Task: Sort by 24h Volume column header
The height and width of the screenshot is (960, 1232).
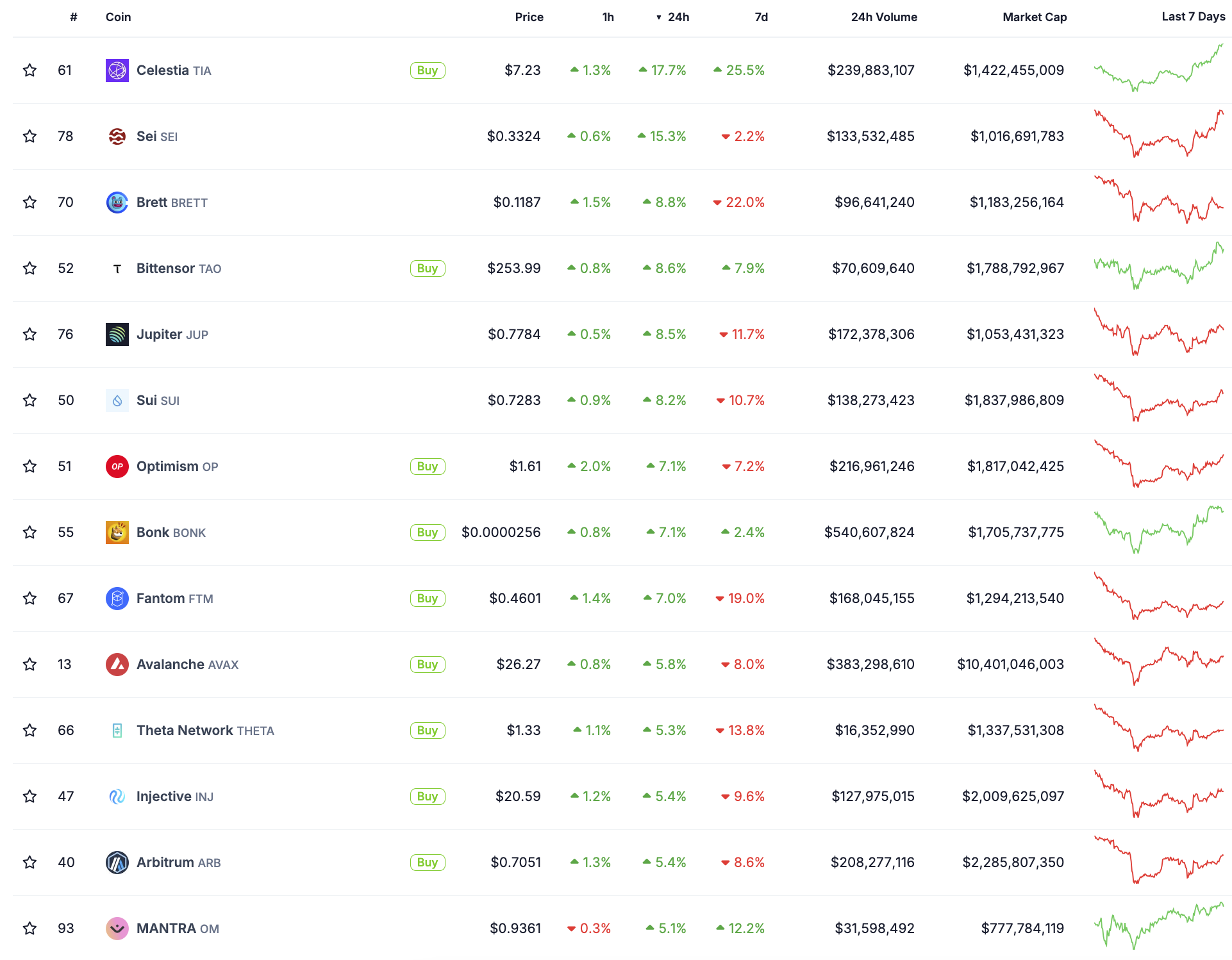Action: tap(884, 17)
